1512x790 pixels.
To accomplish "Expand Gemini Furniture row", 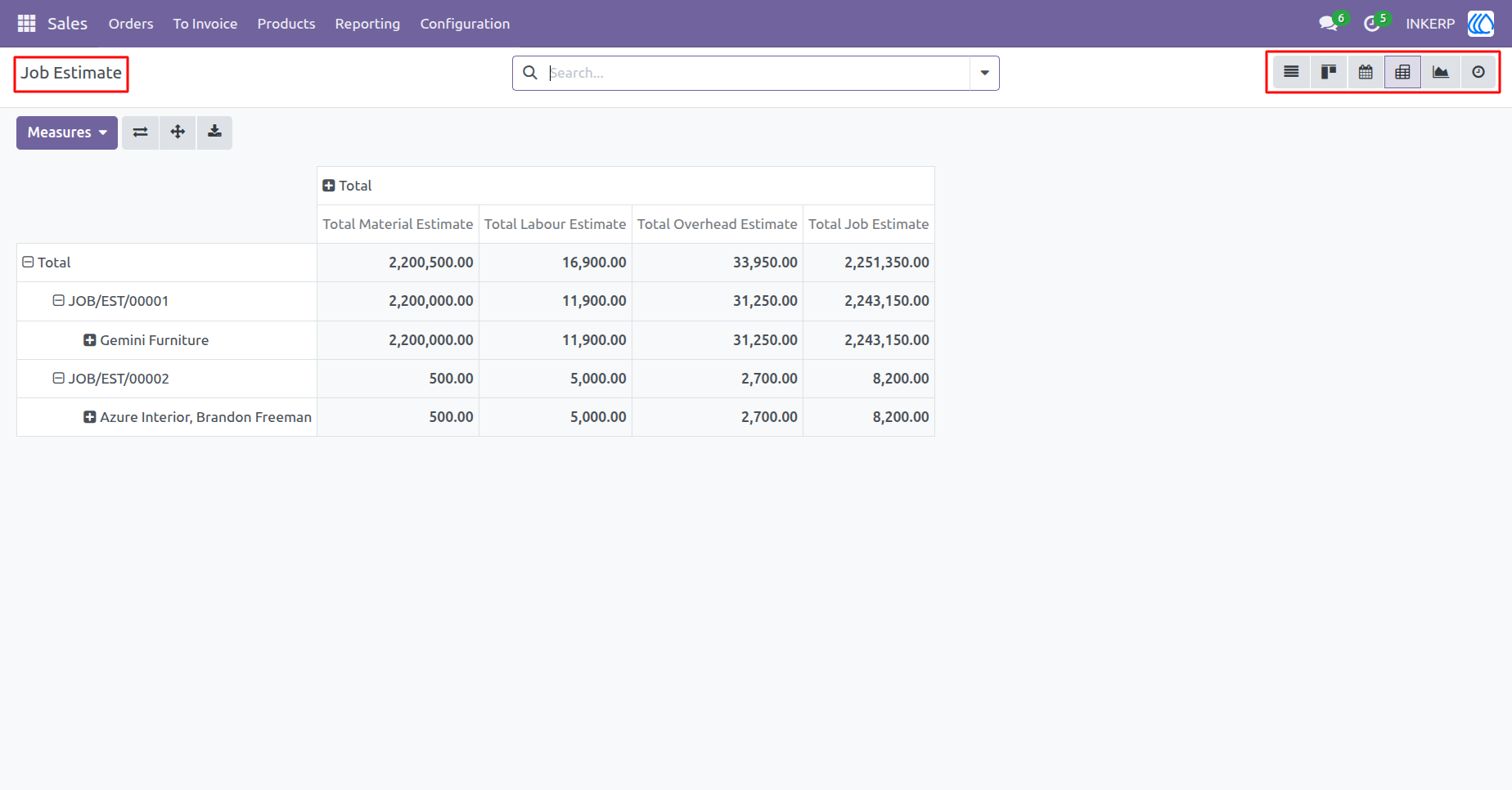I will [90, 339].
